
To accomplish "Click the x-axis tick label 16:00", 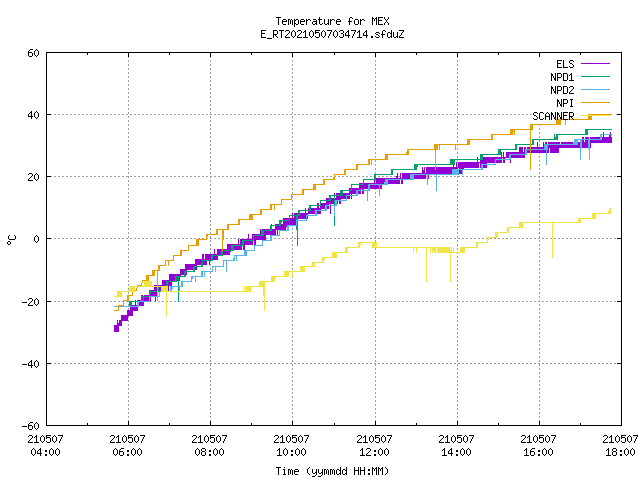I will pos(538,452).
